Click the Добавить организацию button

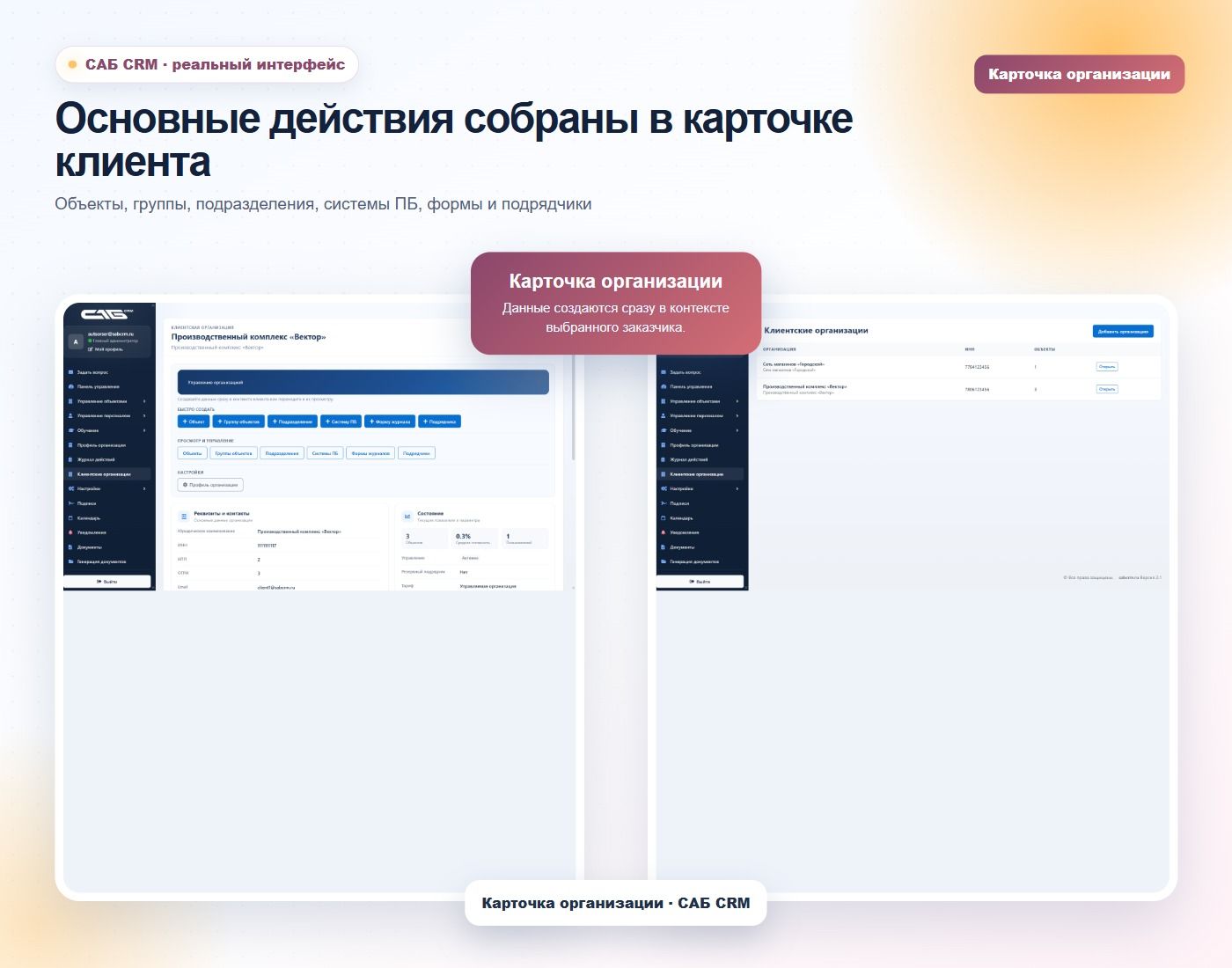(x=1123, y=332)
